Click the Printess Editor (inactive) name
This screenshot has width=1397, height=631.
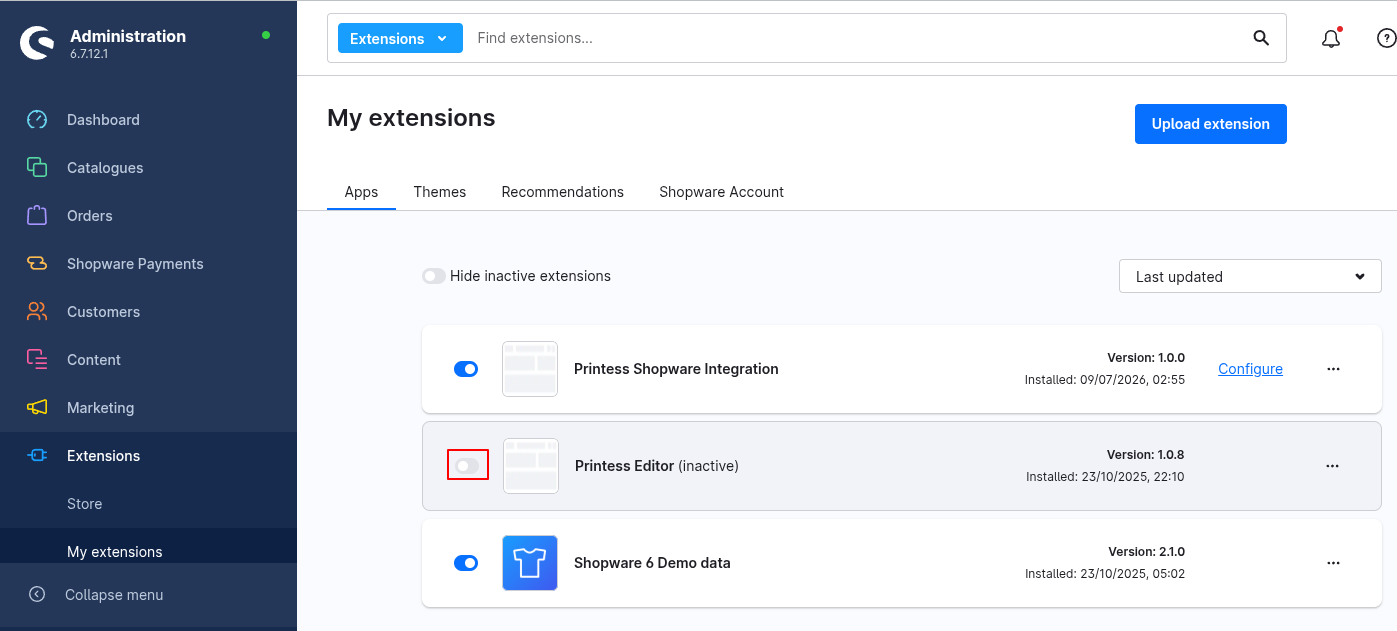click(657, 466)
